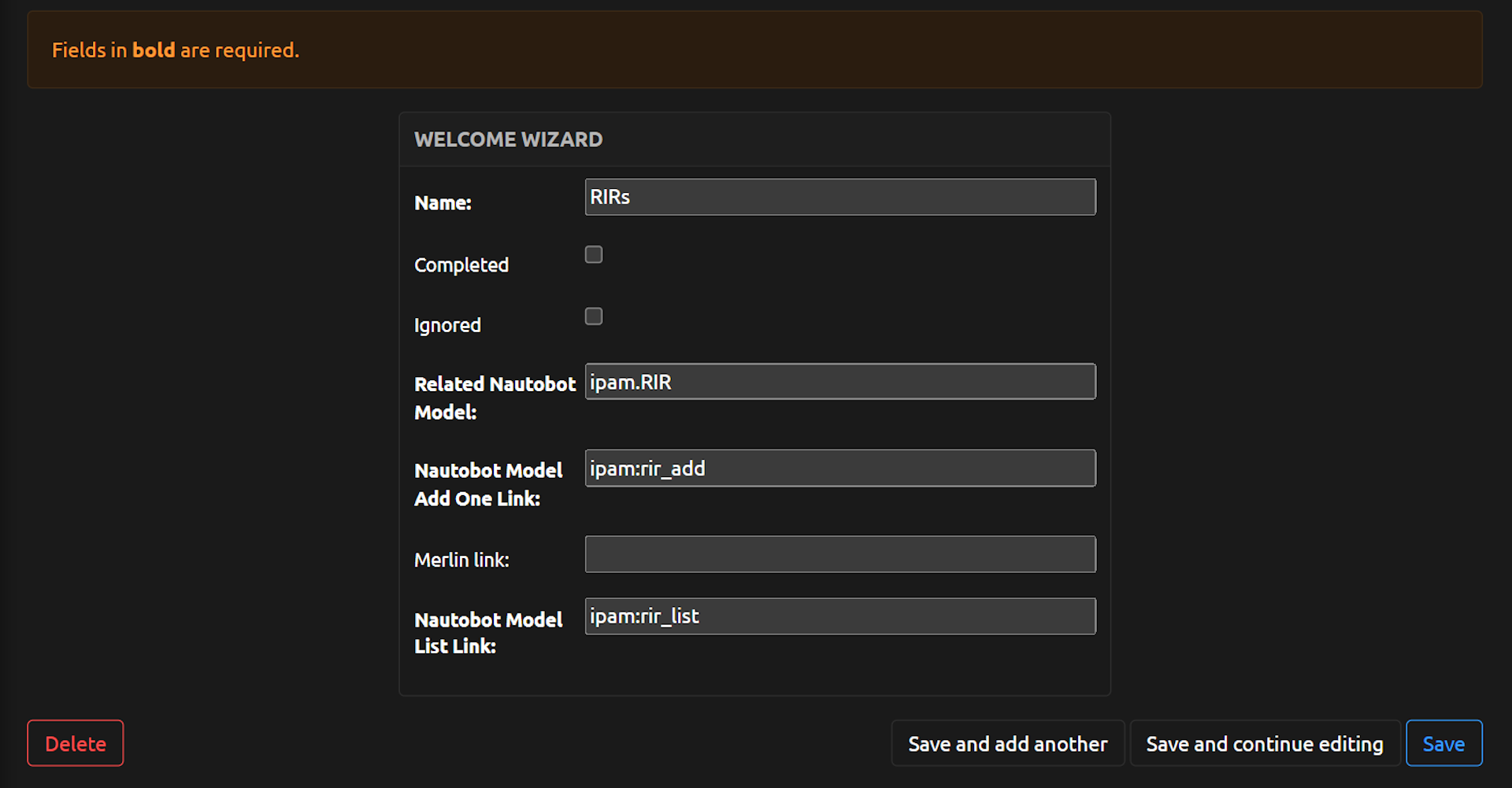Click the Name input field containing RIRs
This screenshot has width=1512, height=788.
coord(839,197)
